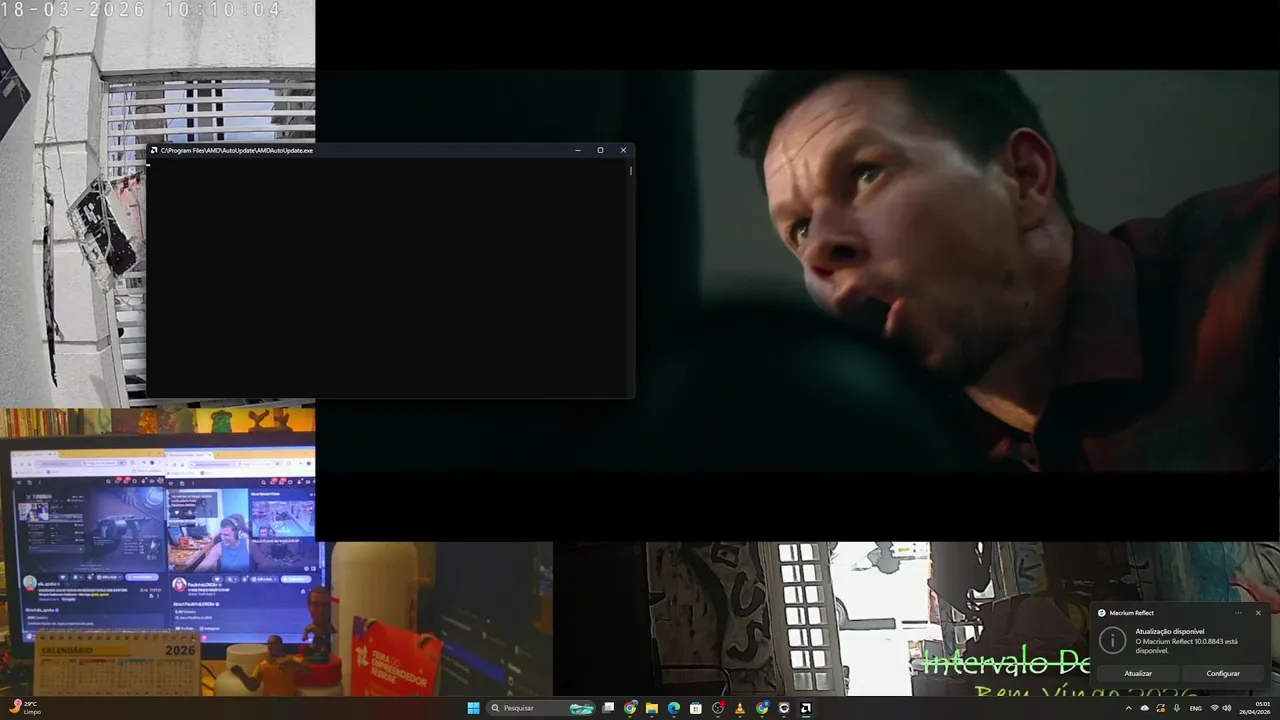Click the Macrium Reflect app icon in notification
Image resolution: width=1280 pixels, height=720 pixels.
1102,613
